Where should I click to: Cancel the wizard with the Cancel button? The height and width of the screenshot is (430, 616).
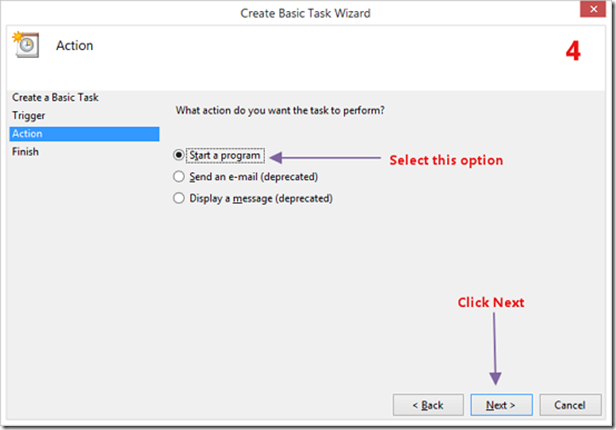pos(570,405)
